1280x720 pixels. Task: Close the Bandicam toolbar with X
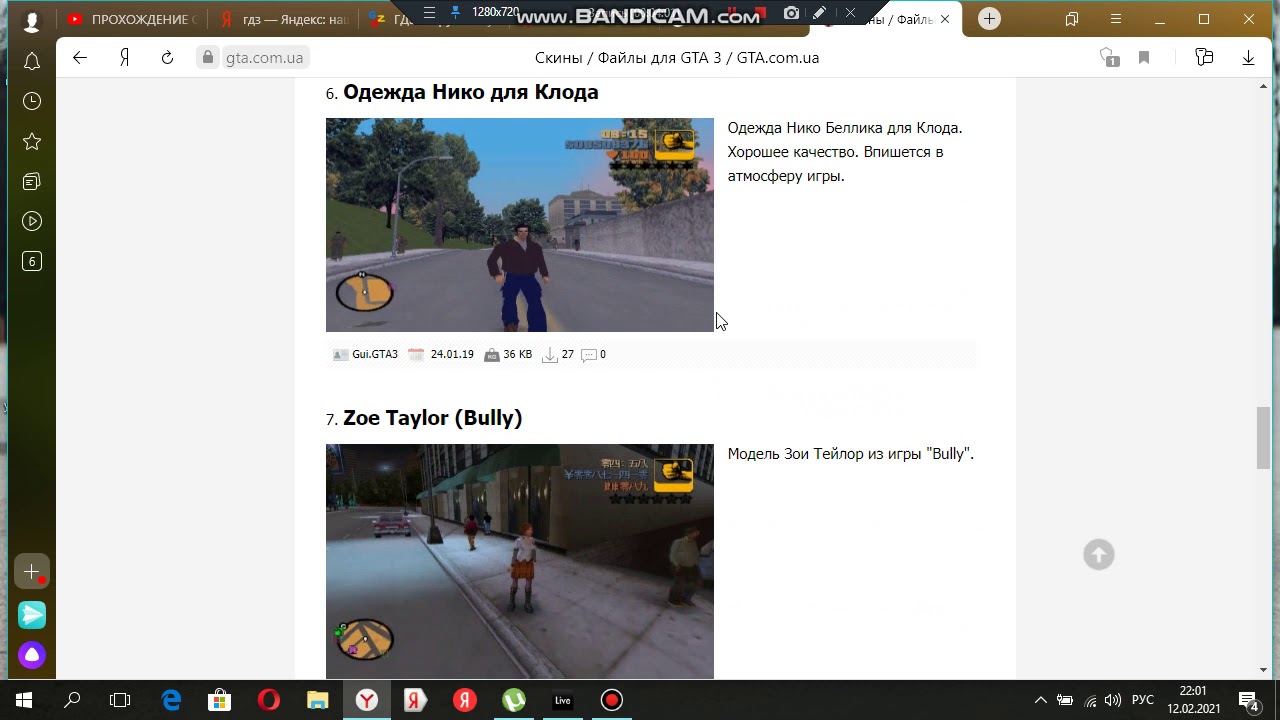click(x=850, y=13)
